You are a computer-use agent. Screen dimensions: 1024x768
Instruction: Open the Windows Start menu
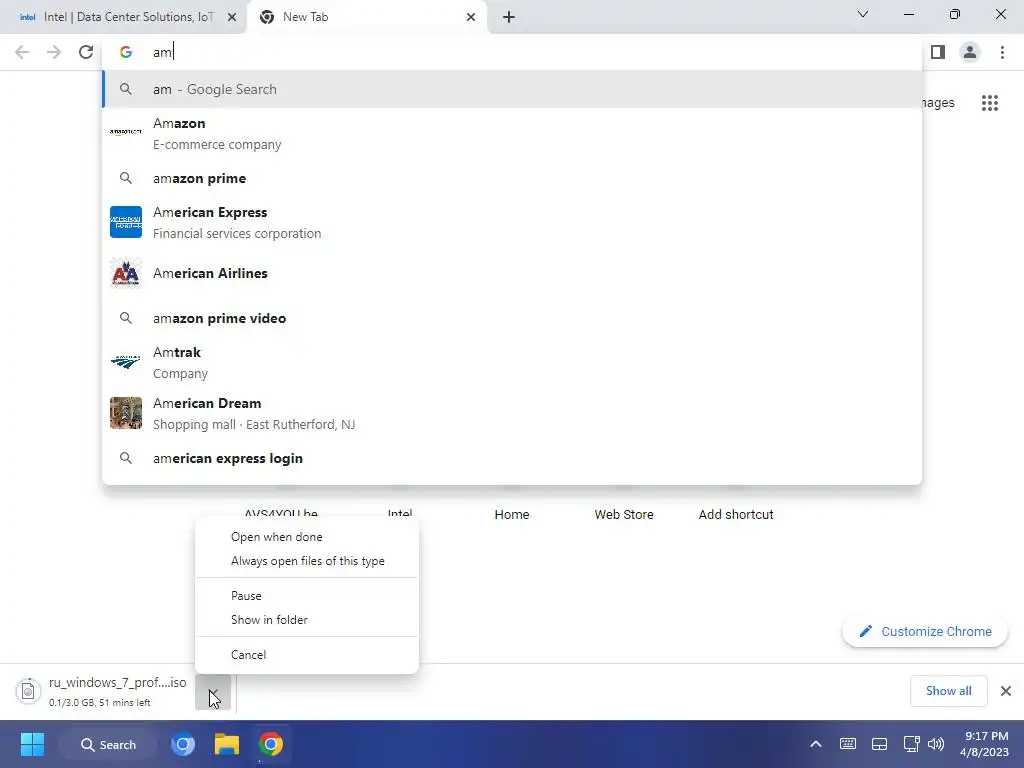[32, 744]
